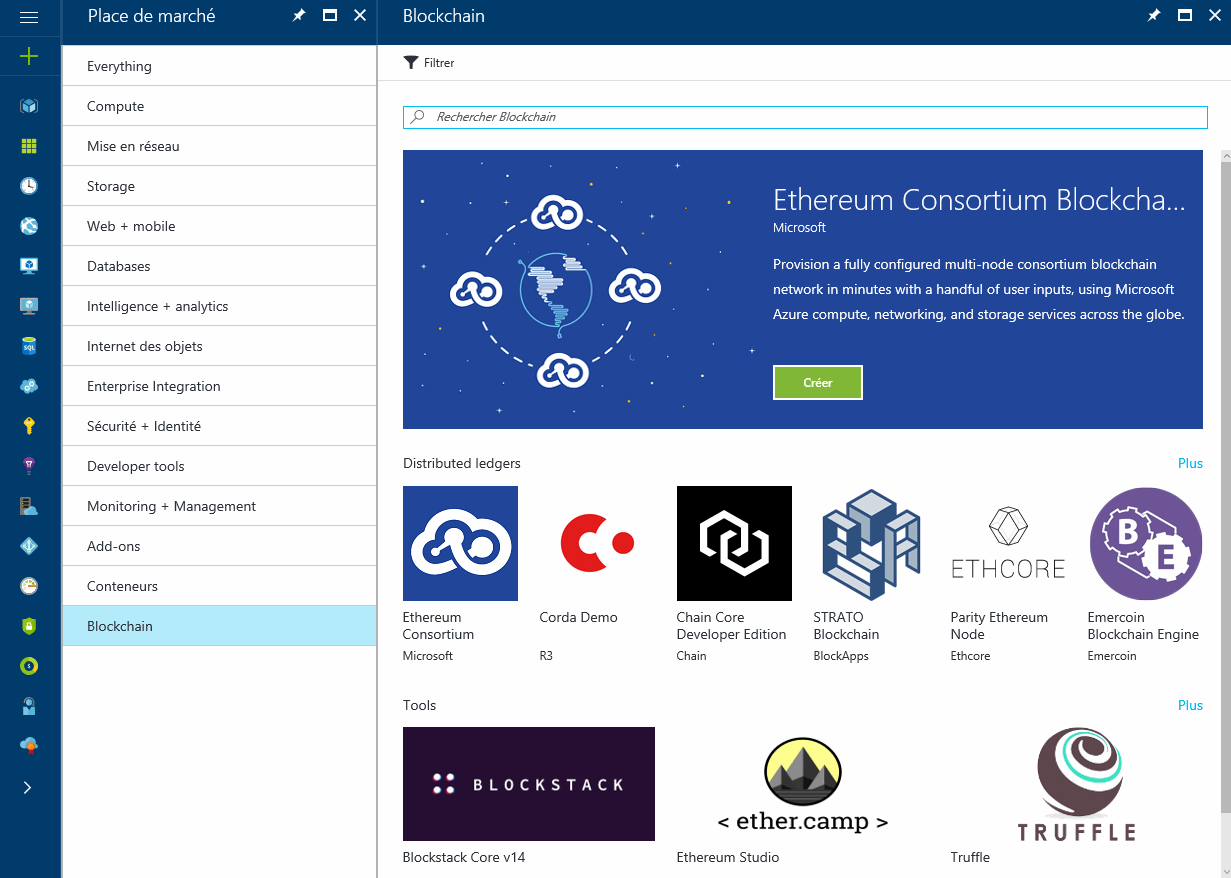Select Everything category
1231x878 pixels.
pos(219,66)
